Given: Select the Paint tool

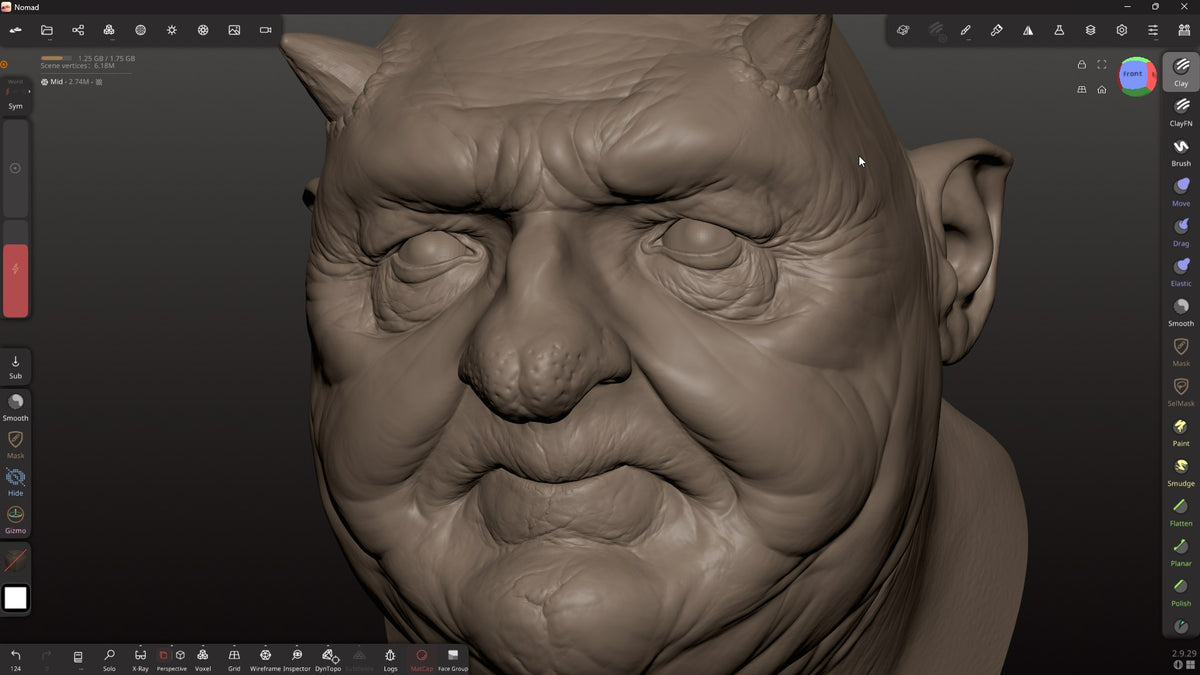Looking at the screenshot, I should [x=1181, y=432].
